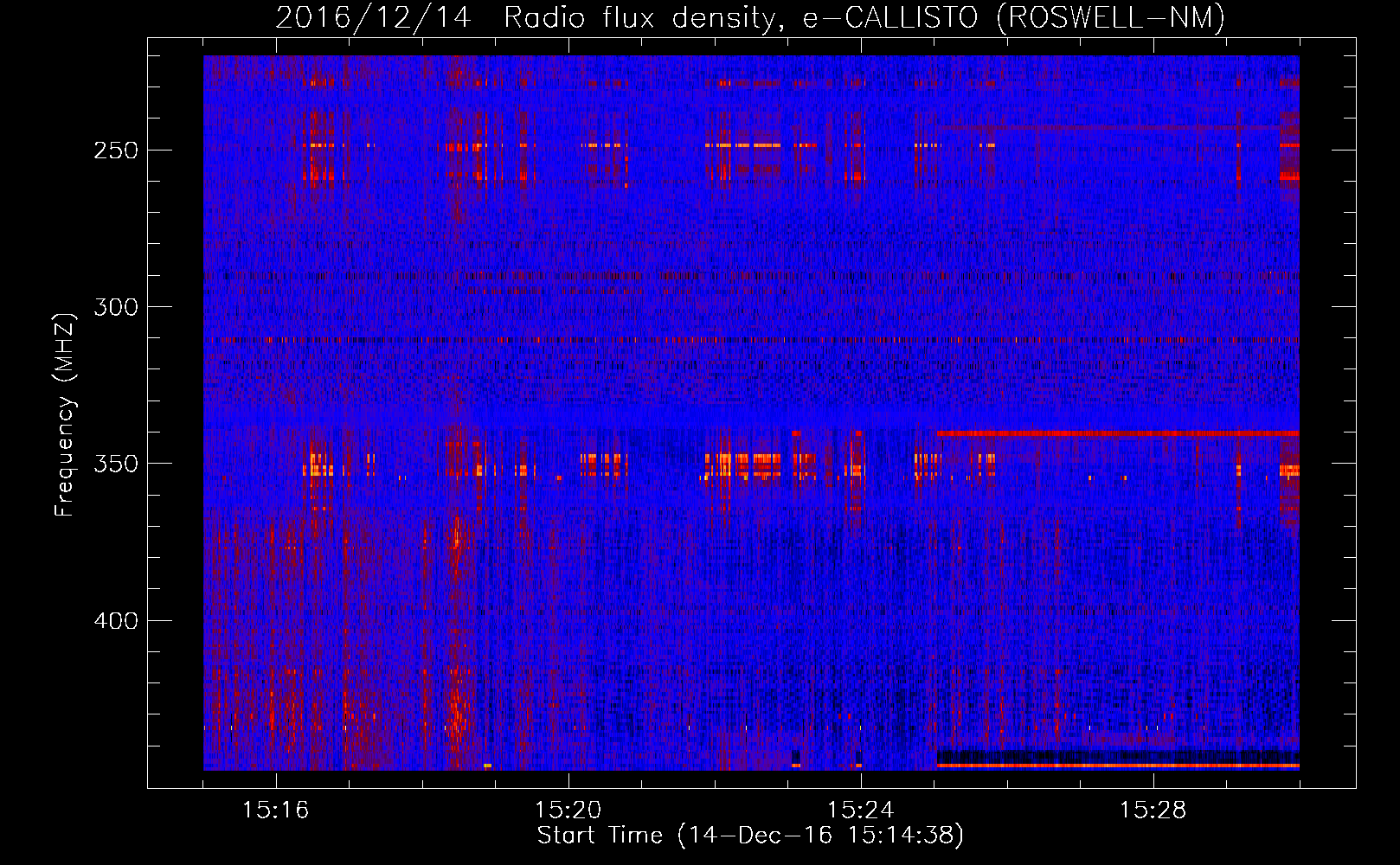Viewport: 1400px width, 865px height.
Task: Click the 15:24 time tick label
Action: 861,811
